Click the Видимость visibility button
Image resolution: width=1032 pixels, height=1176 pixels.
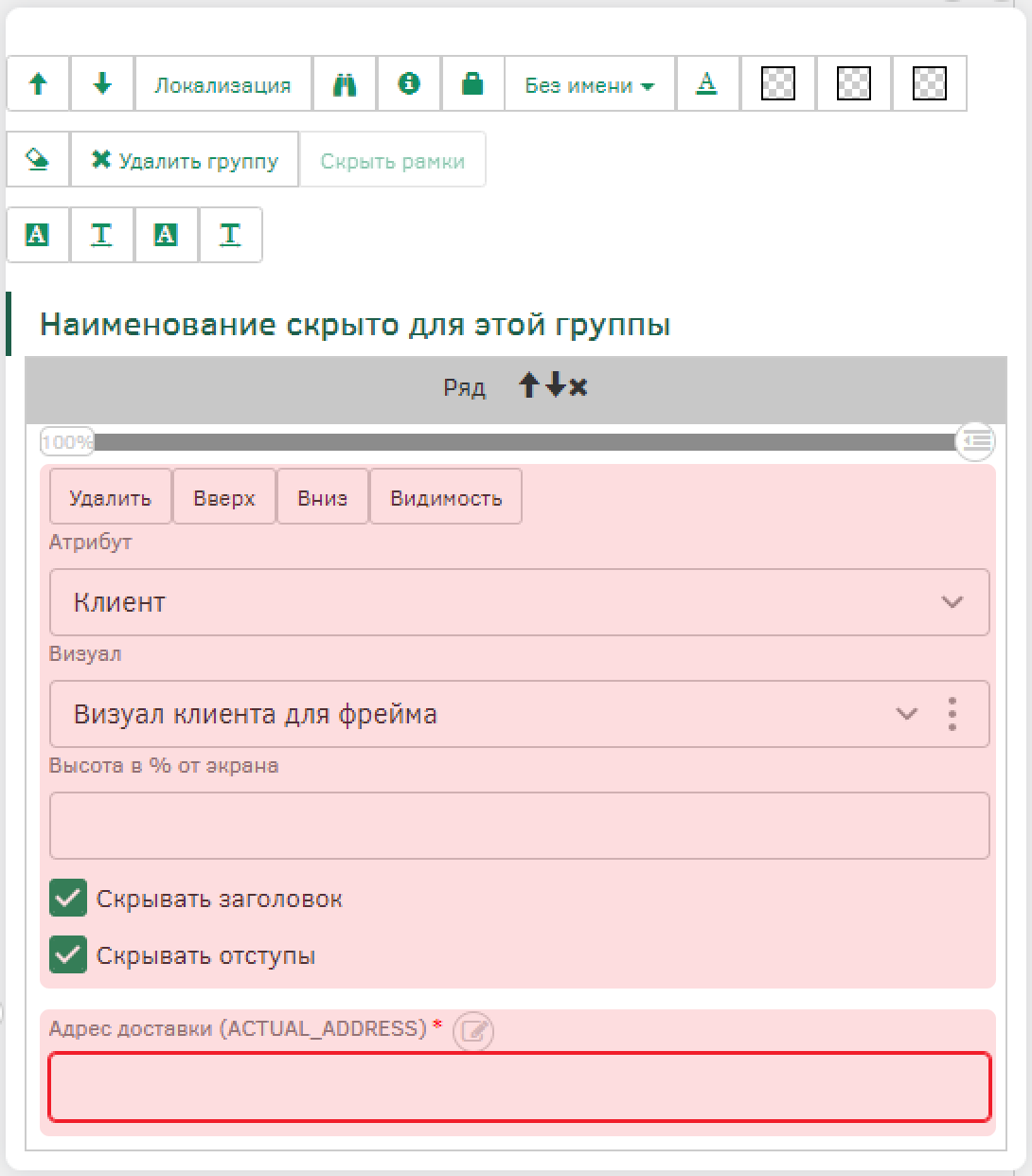click(x=445, y=497)
